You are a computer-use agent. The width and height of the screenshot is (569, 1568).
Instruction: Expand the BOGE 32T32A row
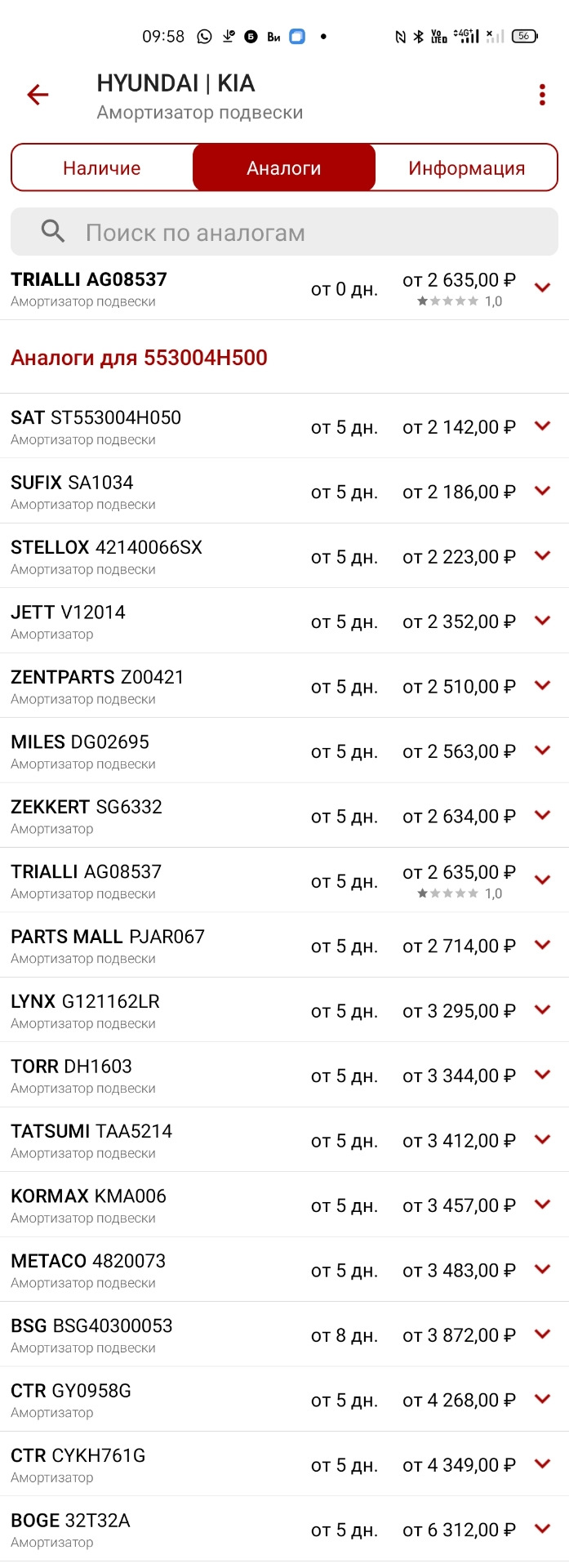(x=542, y=1529)
